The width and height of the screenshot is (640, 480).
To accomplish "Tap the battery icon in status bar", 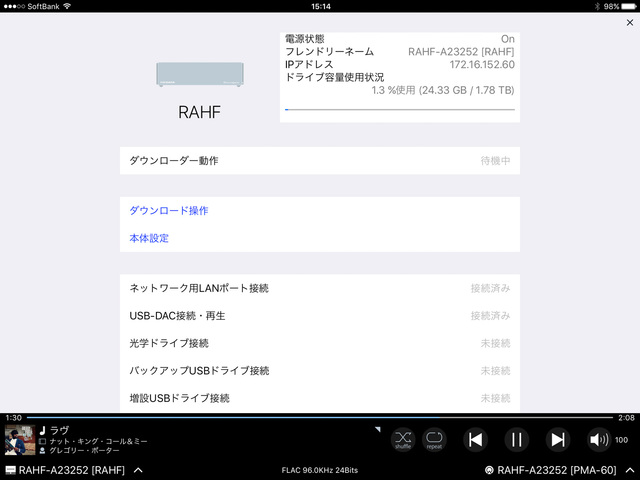I will 624,6.
